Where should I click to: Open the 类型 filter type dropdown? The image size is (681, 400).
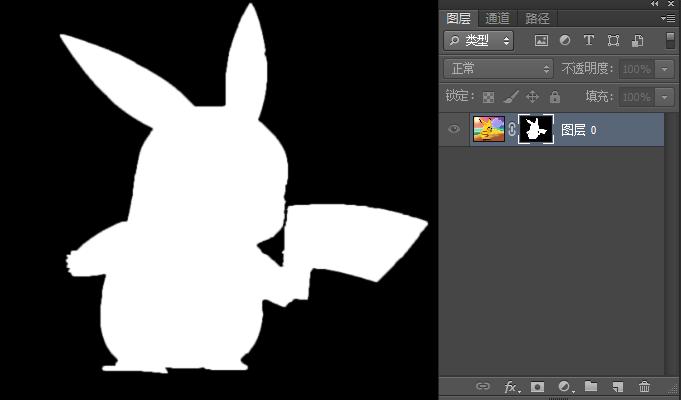(478, 41)
